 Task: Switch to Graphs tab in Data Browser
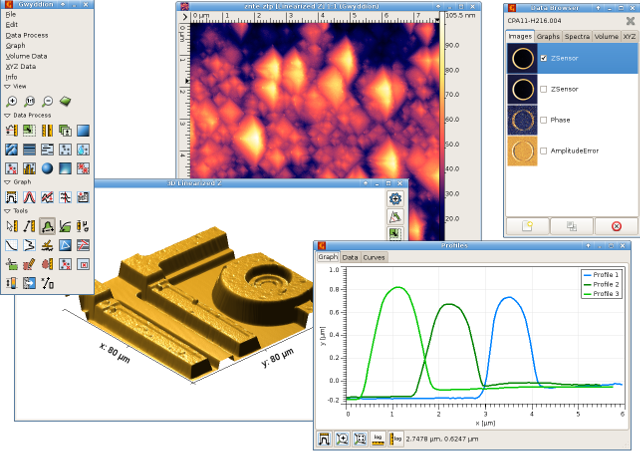click(x=548, y=36)
